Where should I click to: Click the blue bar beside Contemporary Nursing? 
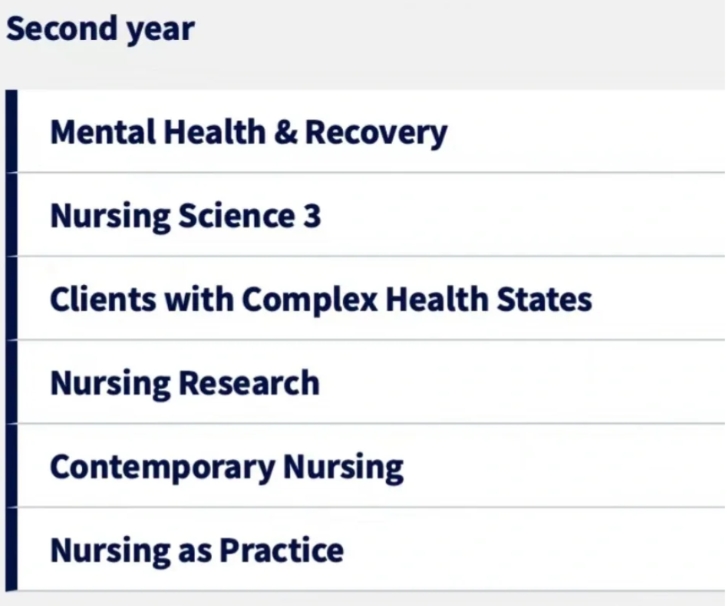coord(12,466)
